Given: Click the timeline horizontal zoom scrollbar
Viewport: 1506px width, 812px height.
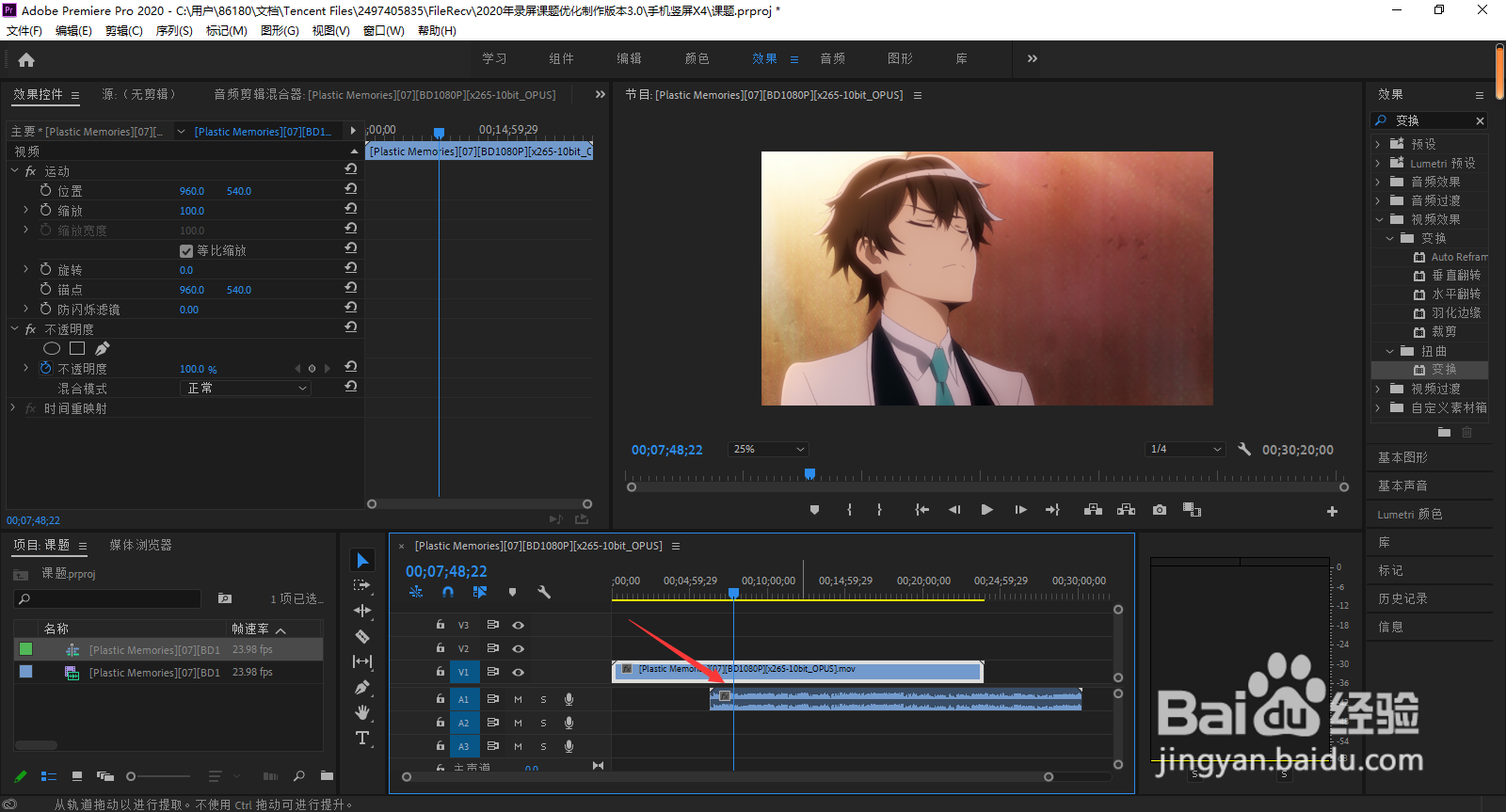Looking at the screenshot, I should [x=727, y=777].
